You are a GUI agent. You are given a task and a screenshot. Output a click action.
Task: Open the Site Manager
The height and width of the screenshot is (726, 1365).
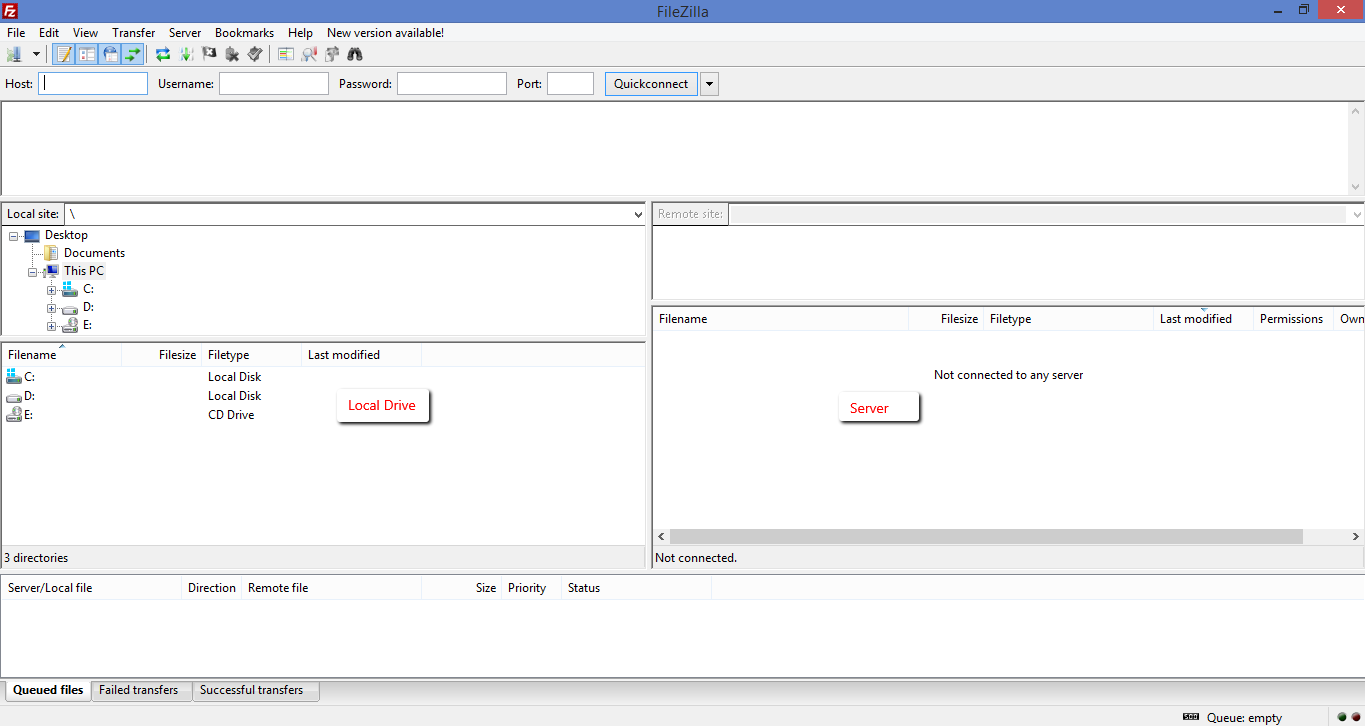pyautogui.click(x=15, y=54)
